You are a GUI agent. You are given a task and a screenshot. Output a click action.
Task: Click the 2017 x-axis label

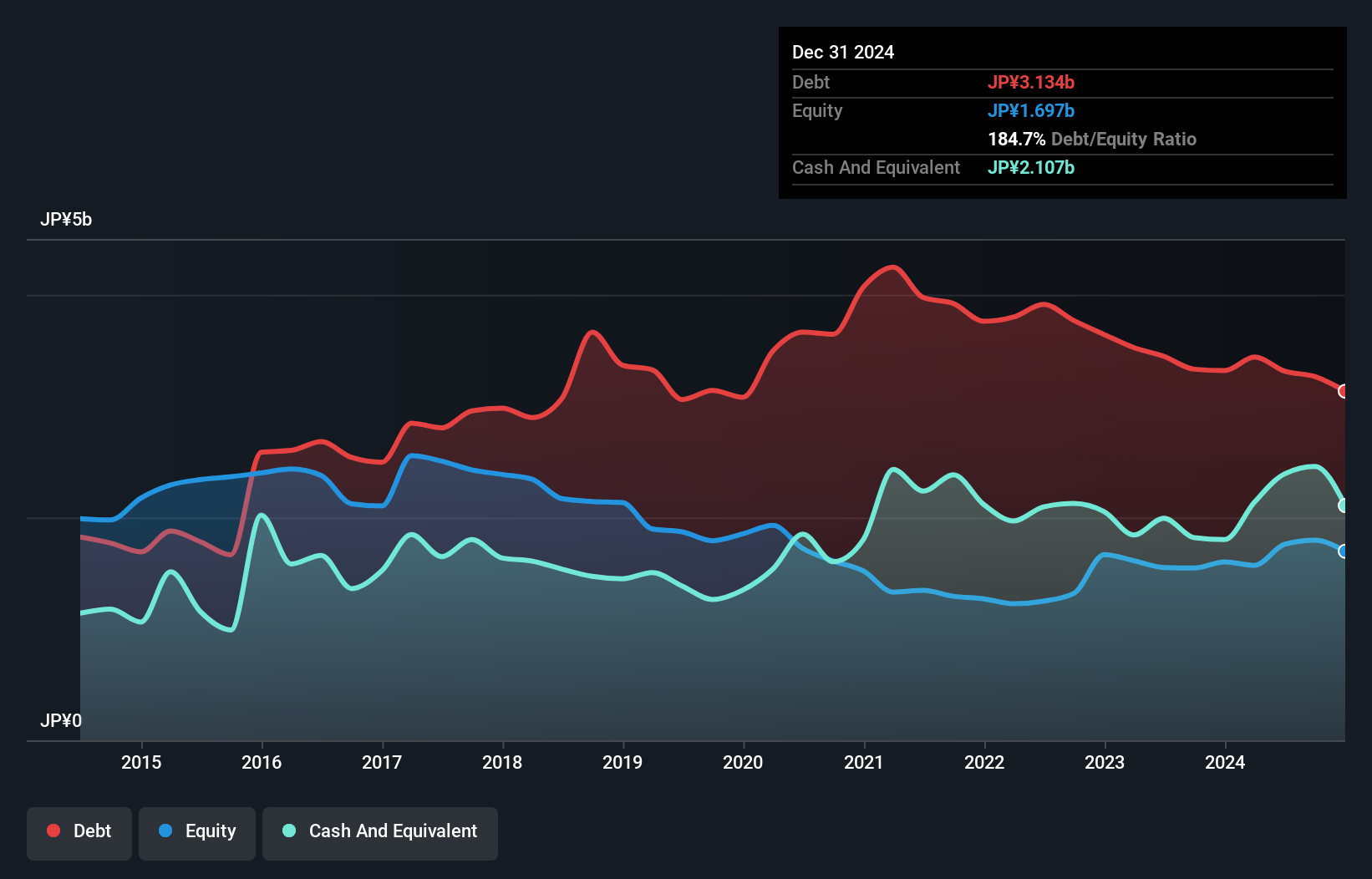[x=382, y=762]
